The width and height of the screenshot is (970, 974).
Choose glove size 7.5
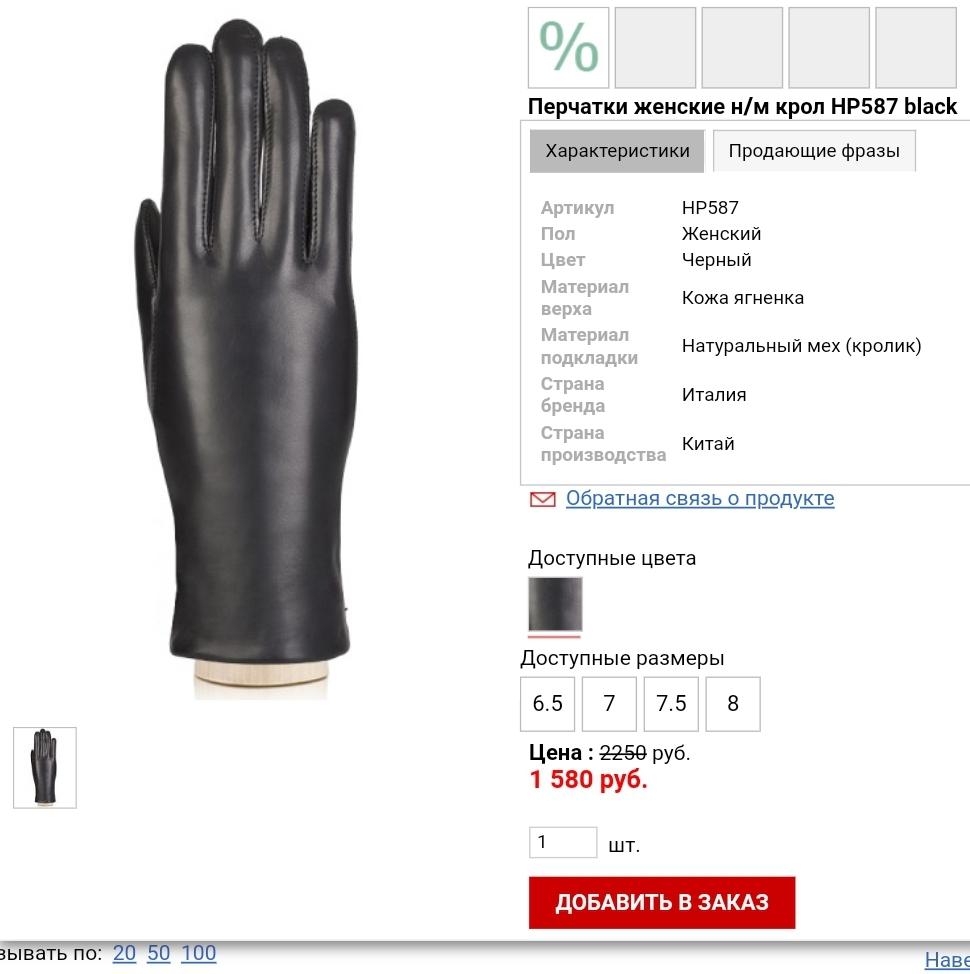click(x=671, y=704)
